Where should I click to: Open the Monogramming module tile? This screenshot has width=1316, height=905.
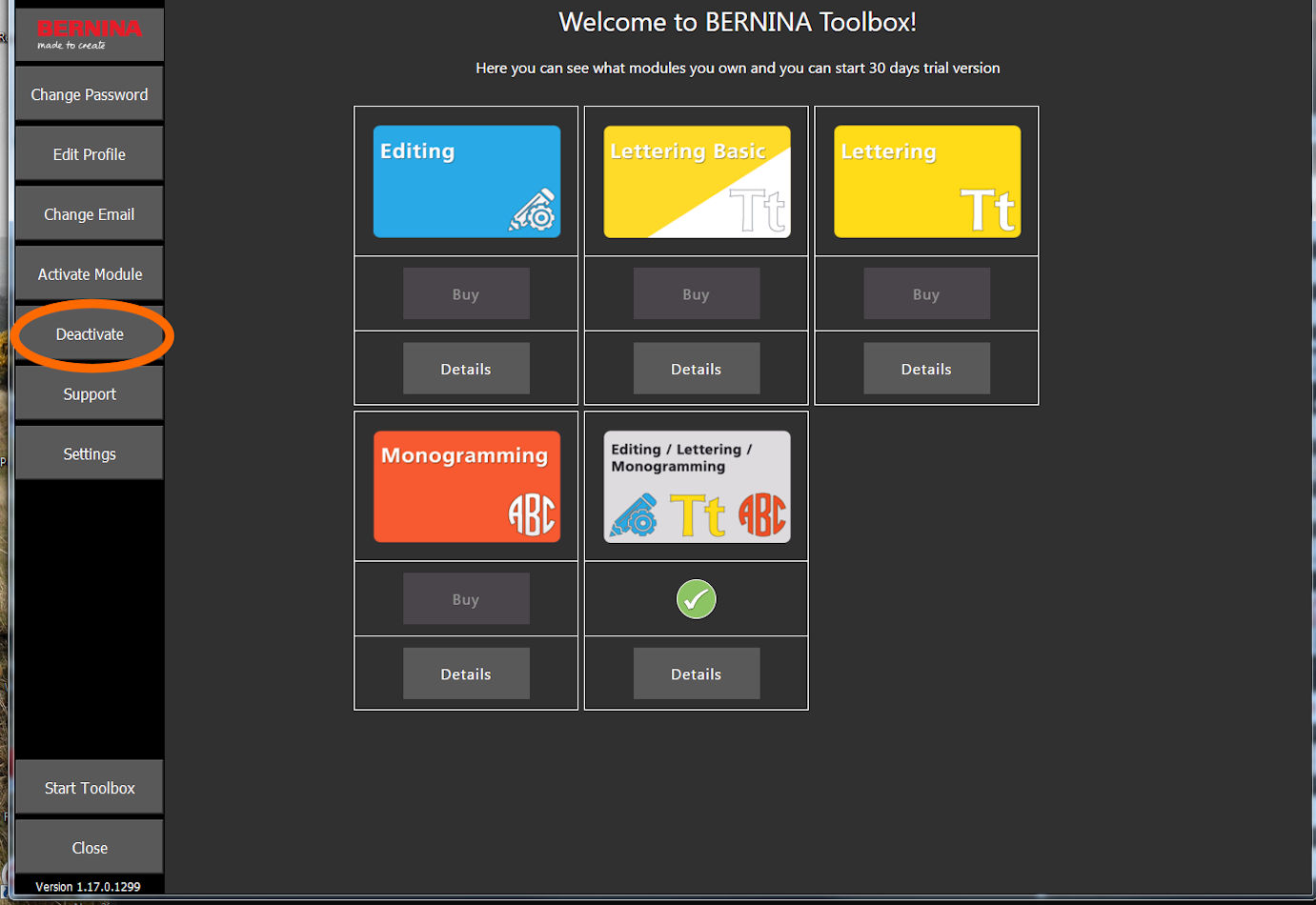point(467,487)
